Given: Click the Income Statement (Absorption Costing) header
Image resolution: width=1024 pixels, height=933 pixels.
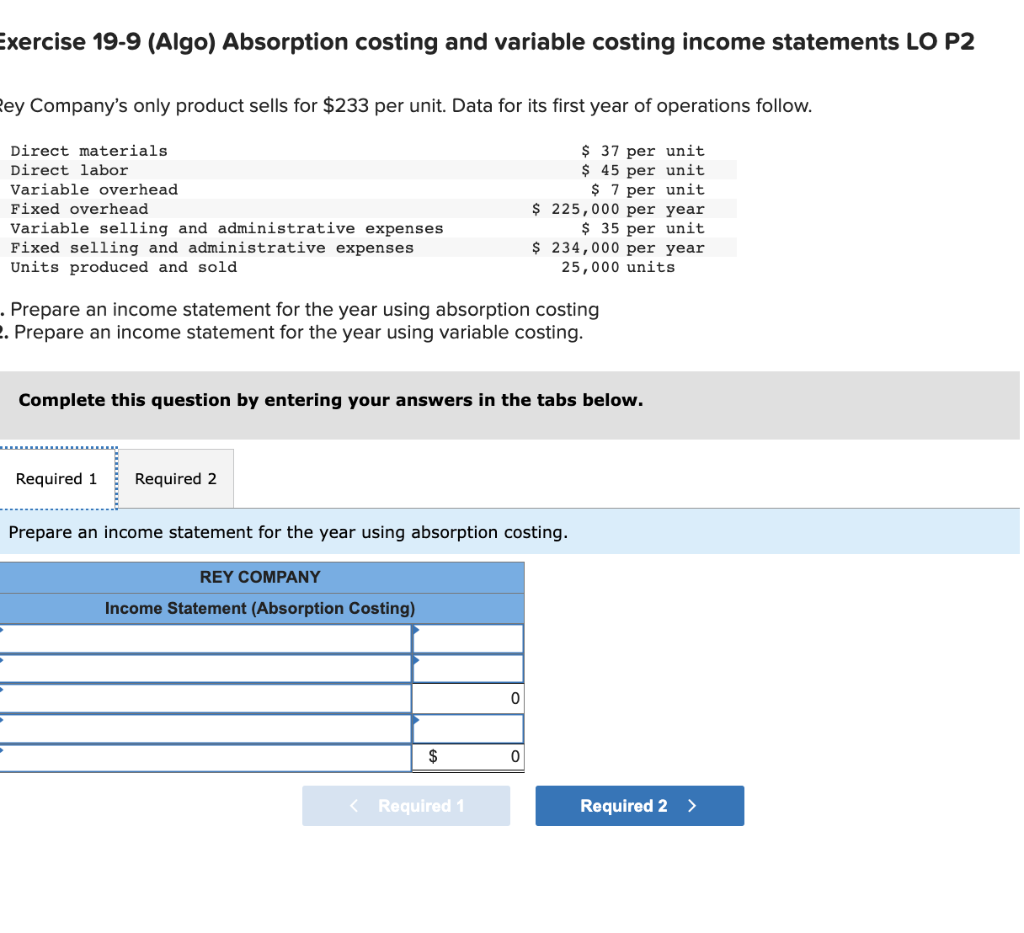Looking at the screenshot, I should coord(262,607).
